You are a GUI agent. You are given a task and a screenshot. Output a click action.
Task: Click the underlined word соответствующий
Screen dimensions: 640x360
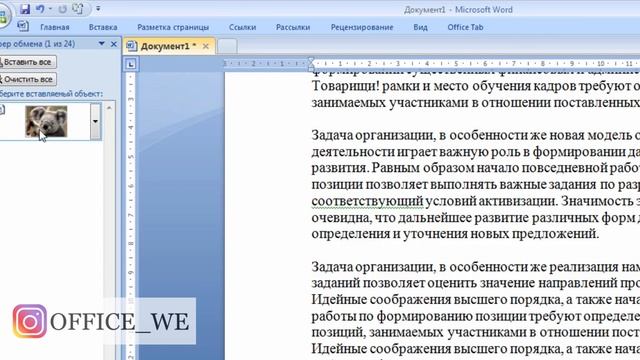click(x=367, y=201)
